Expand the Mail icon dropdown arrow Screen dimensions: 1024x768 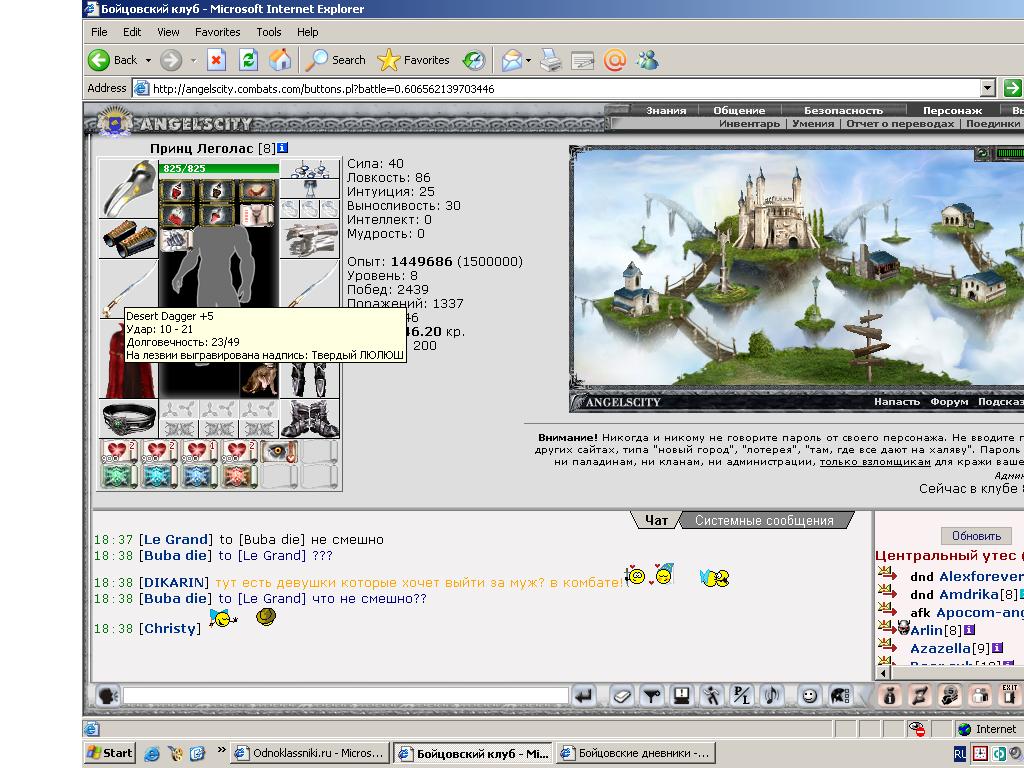528,60
